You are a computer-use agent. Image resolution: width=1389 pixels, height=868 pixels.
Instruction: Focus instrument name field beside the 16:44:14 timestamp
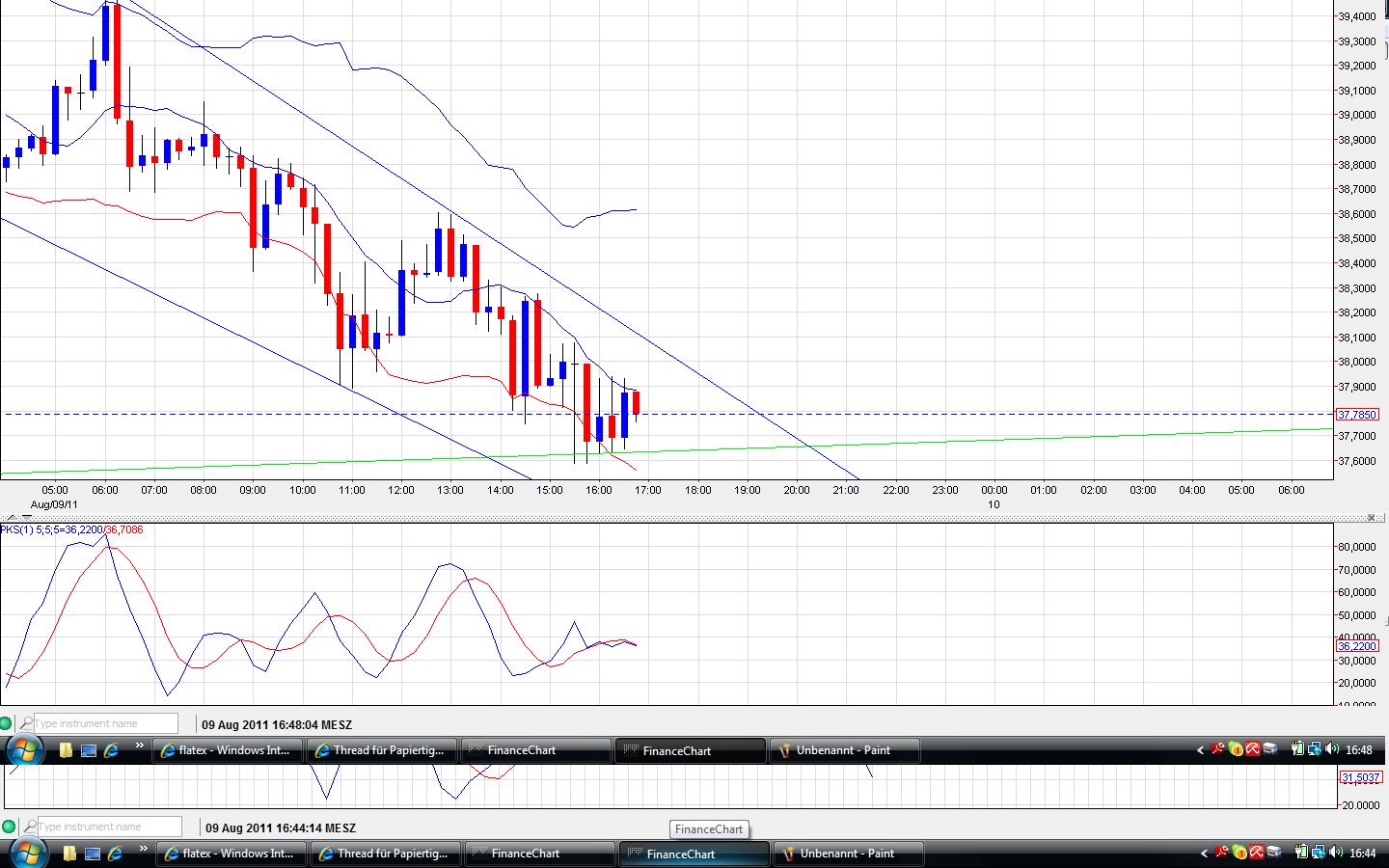[x=109, y=827]
